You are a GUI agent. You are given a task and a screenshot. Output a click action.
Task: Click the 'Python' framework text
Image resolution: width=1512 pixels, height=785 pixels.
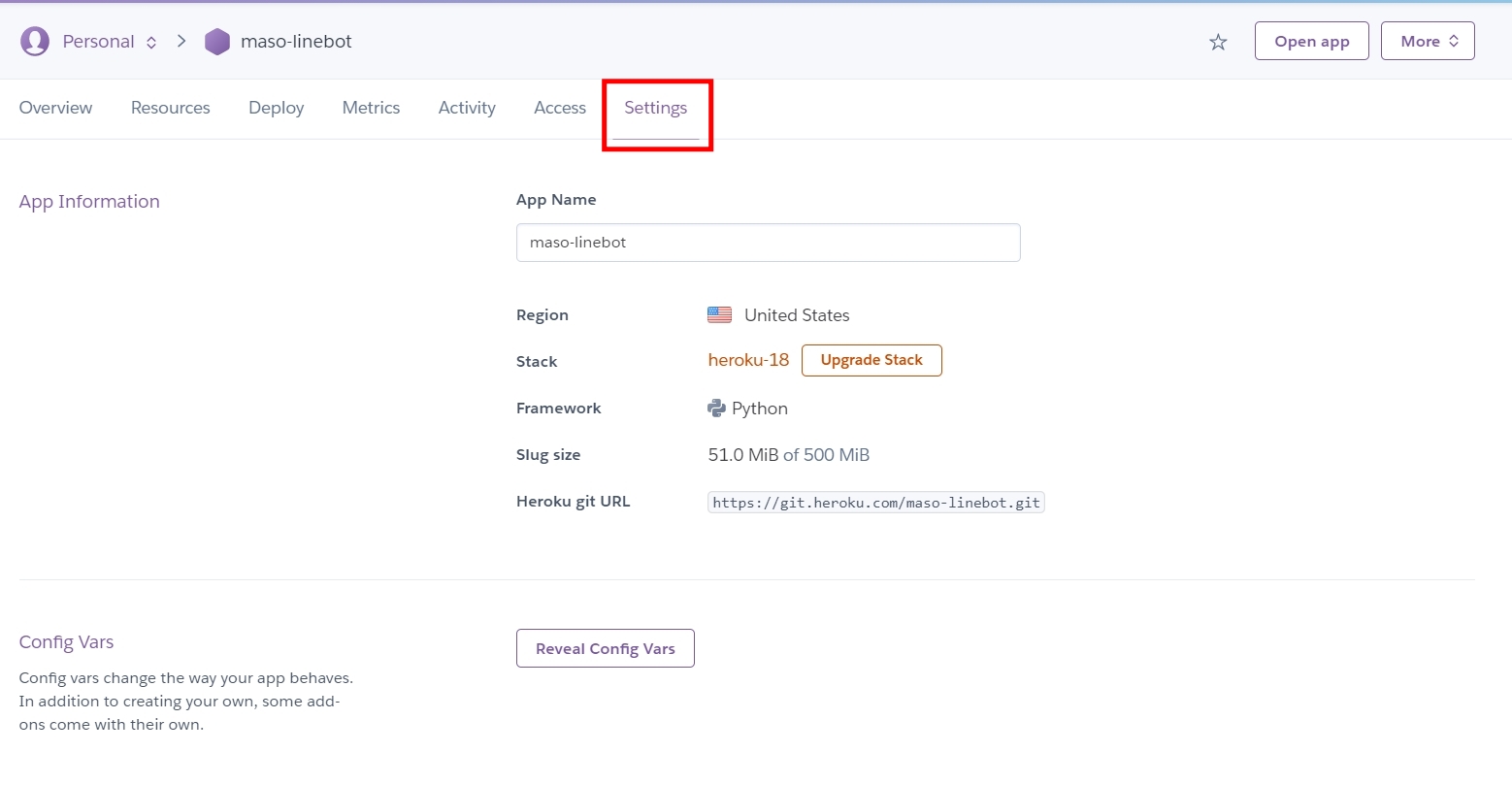click(760, 409)
